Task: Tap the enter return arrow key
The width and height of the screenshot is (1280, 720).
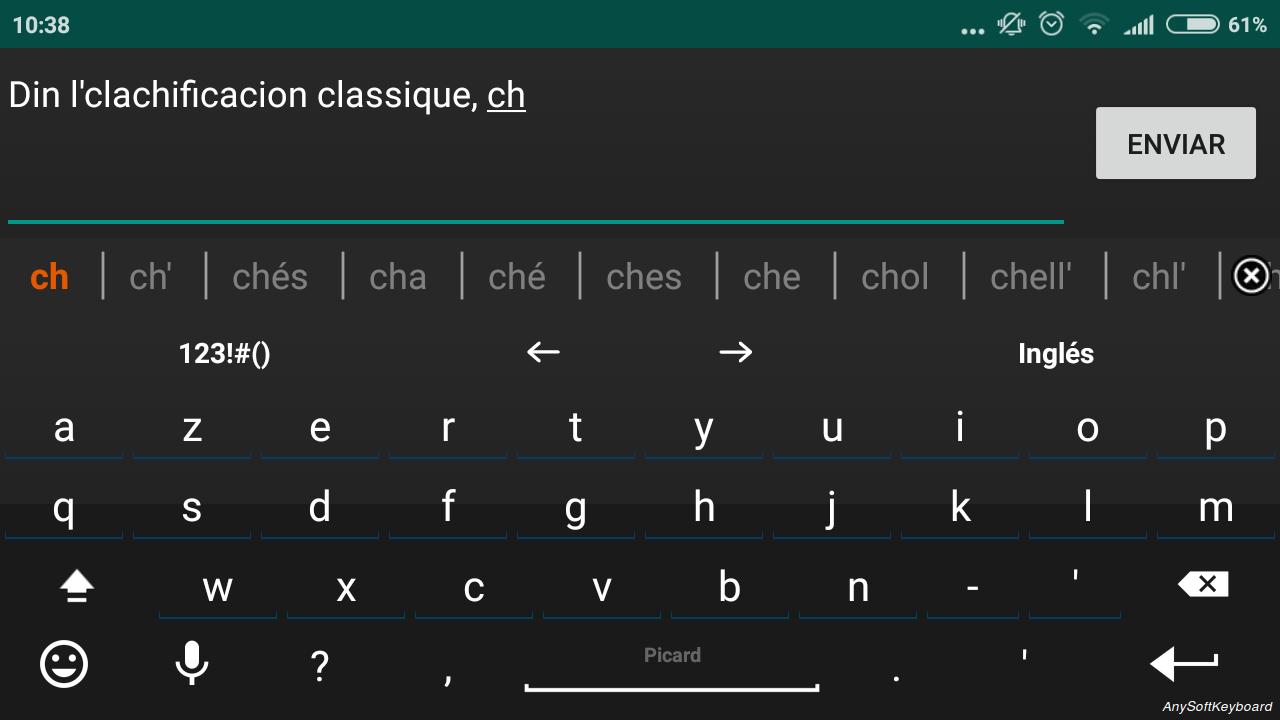Action: [1184, 664]
